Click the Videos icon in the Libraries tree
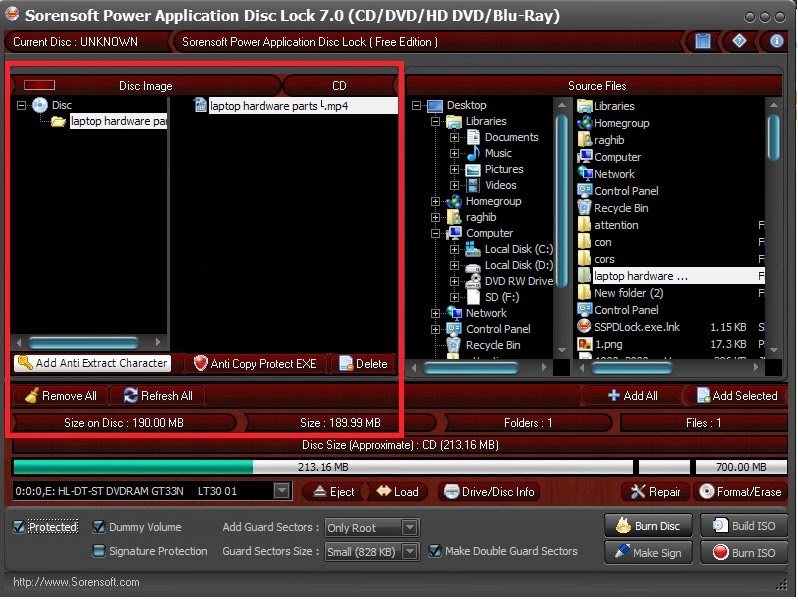 [473, 185]
